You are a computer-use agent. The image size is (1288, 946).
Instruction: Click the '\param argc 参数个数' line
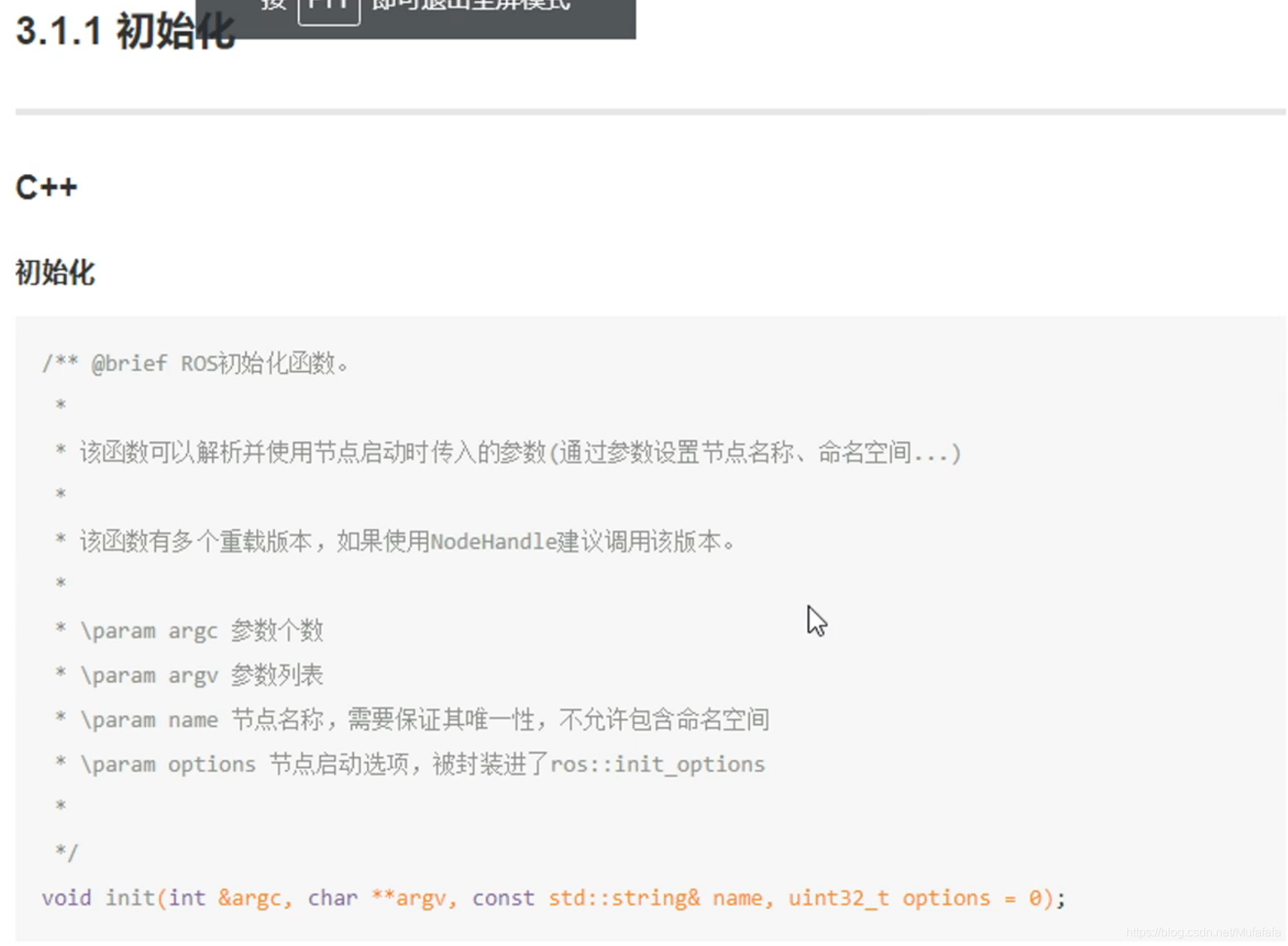(x=189, y=630)
